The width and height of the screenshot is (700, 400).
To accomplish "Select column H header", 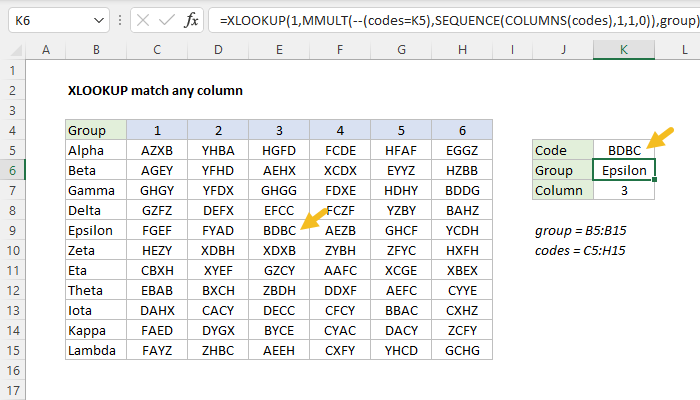I will tap(462, 50).
